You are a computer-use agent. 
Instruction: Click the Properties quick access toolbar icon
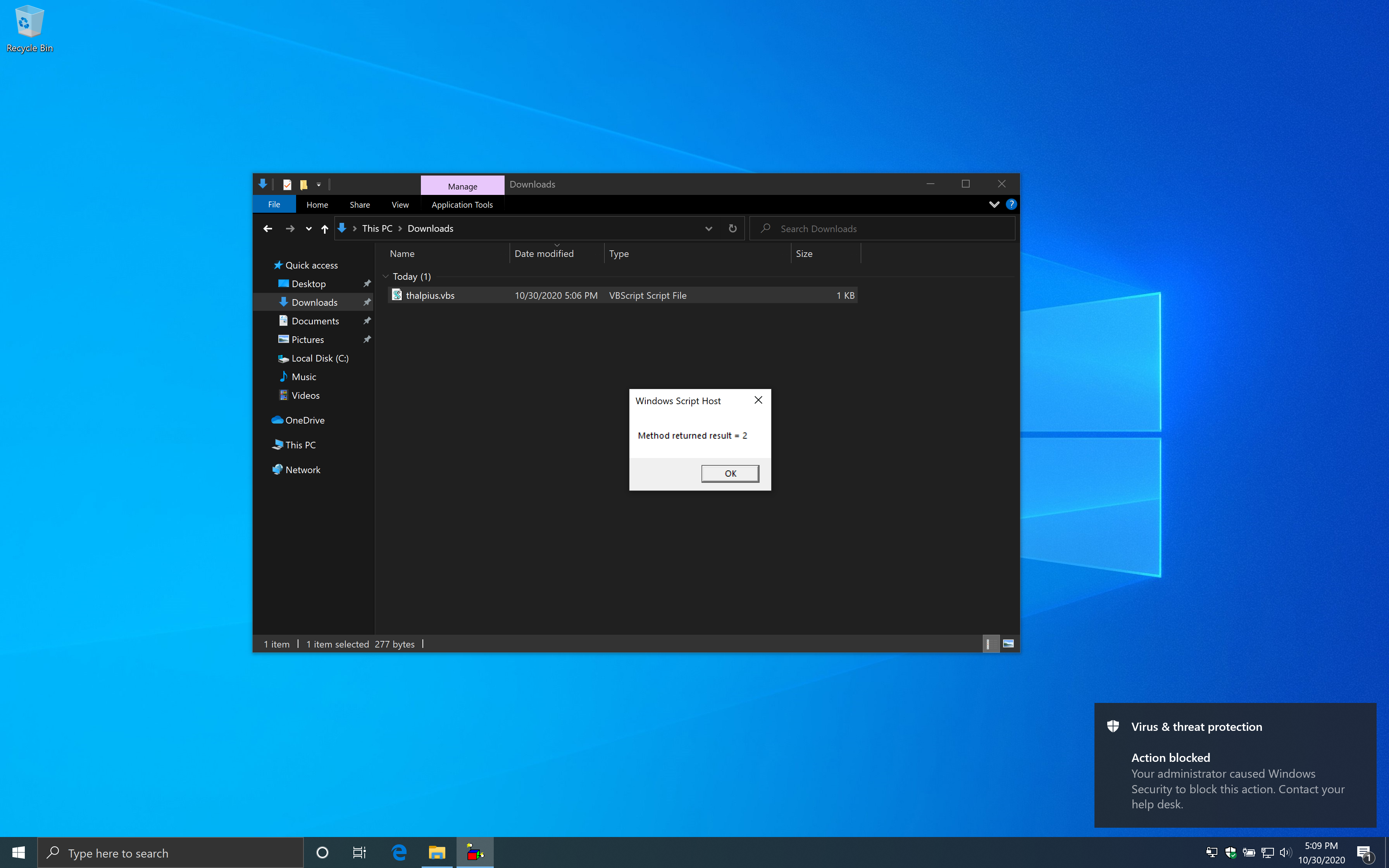tap(288, 184)
